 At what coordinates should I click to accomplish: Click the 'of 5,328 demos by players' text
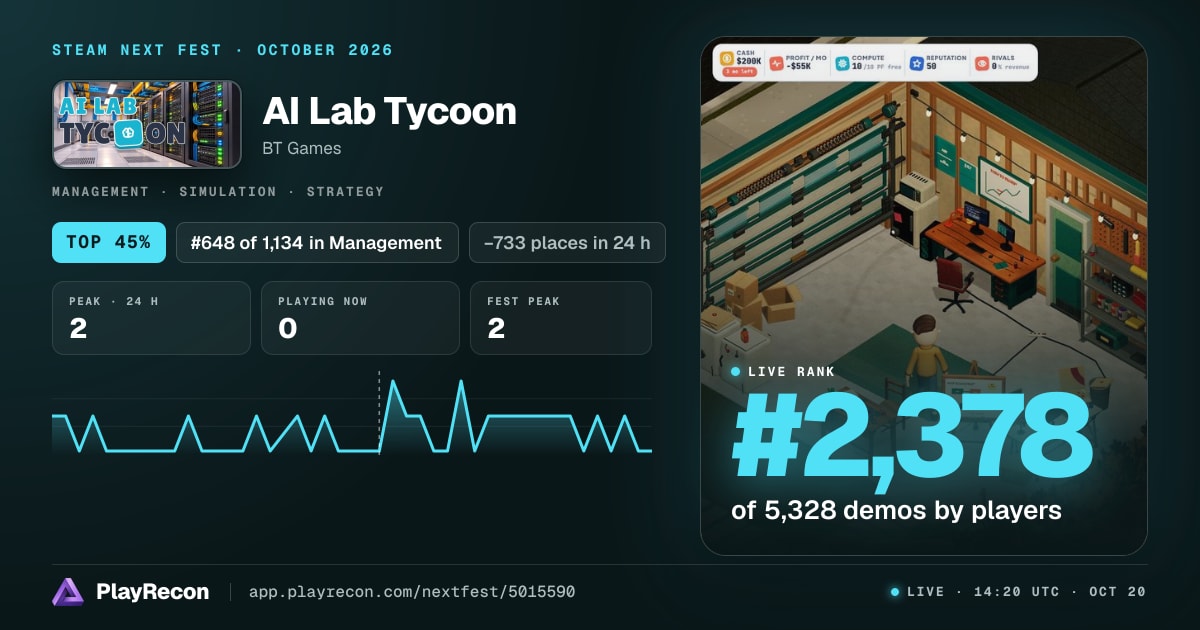click(x=896, y=511)
